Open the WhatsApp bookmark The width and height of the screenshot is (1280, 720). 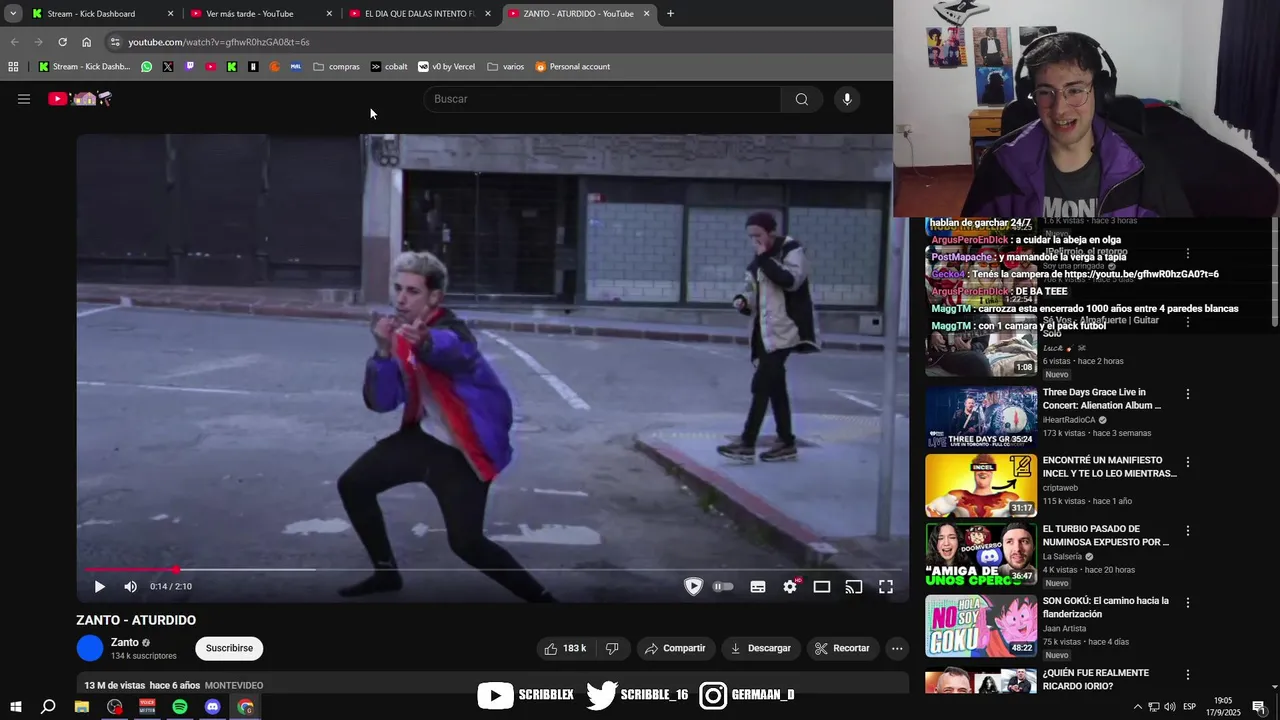(x=147, y=67)
